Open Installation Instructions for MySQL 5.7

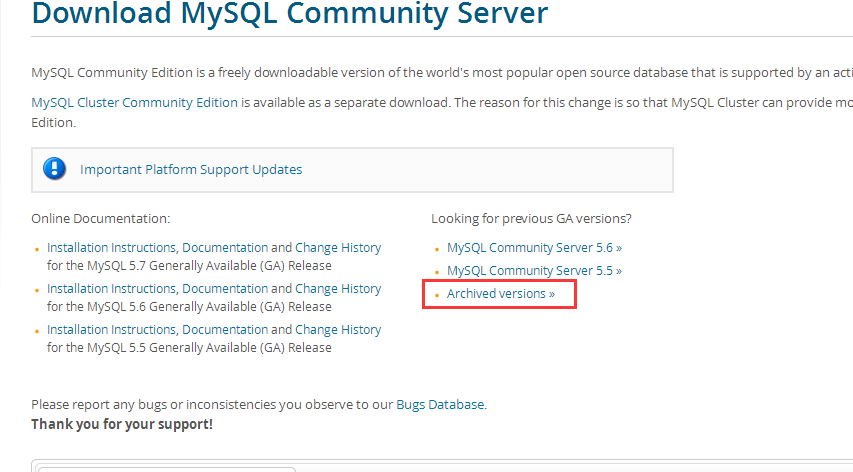[x=112, y=248]
